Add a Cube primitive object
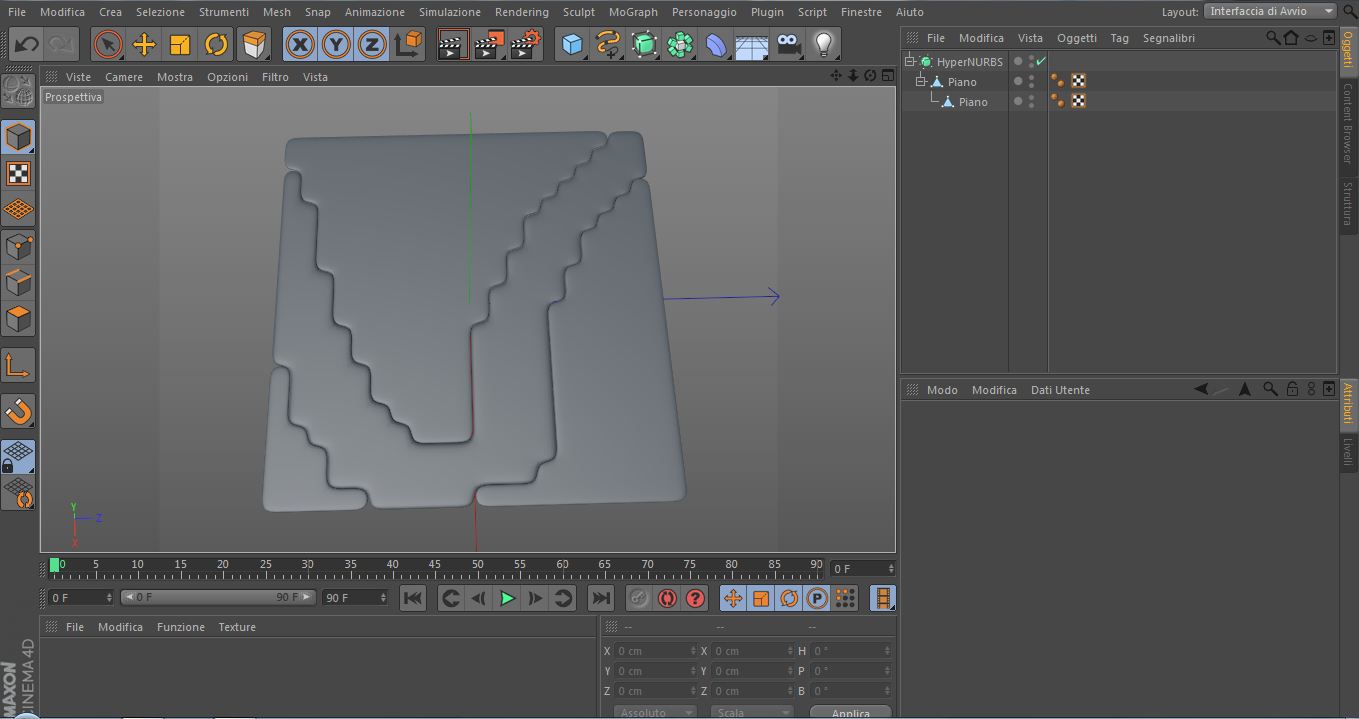 572,45
